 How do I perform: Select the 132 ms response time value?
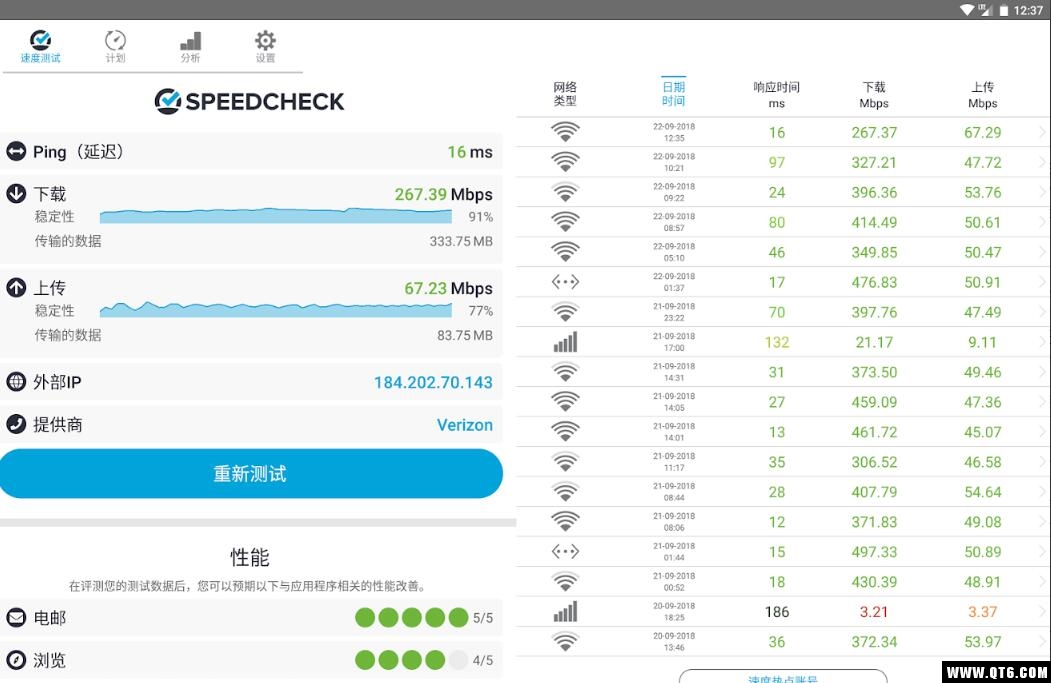coord(777,343)
